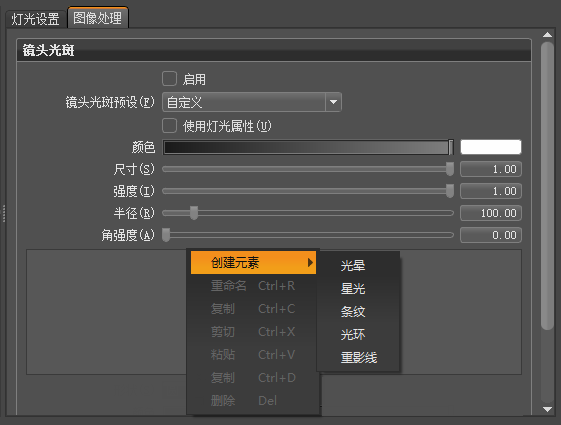Click the vertical scrollbar thumb
Image resolution: width=561 pixels, height=425 pixels.
click(547, 186)
